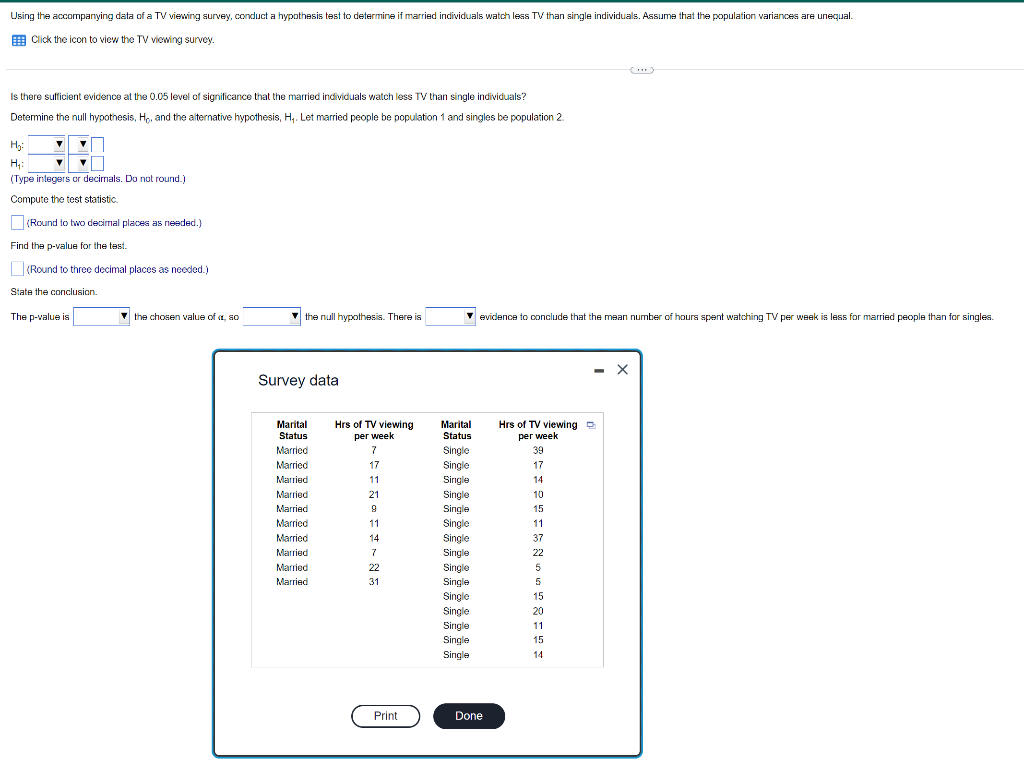Select the value 10 in the Single column
This screenshot has width=1024, height=784.
[x=538, y=495]
